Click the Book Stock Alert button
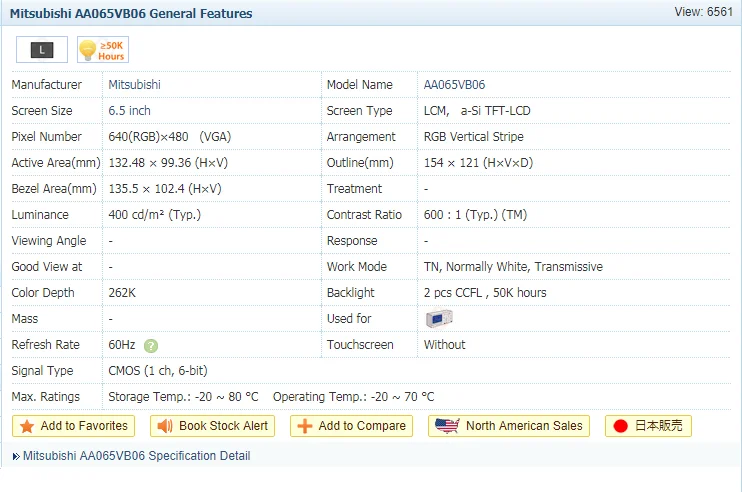Screen dimensions: 742x492 click(x=212, y=426)
